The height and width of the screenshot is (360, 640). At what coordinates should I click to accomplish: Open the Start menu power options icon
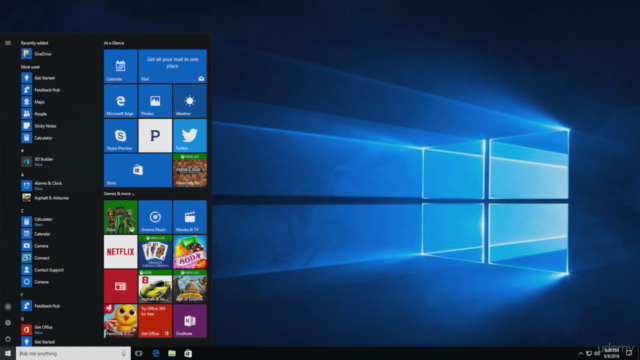pos(8,339)
